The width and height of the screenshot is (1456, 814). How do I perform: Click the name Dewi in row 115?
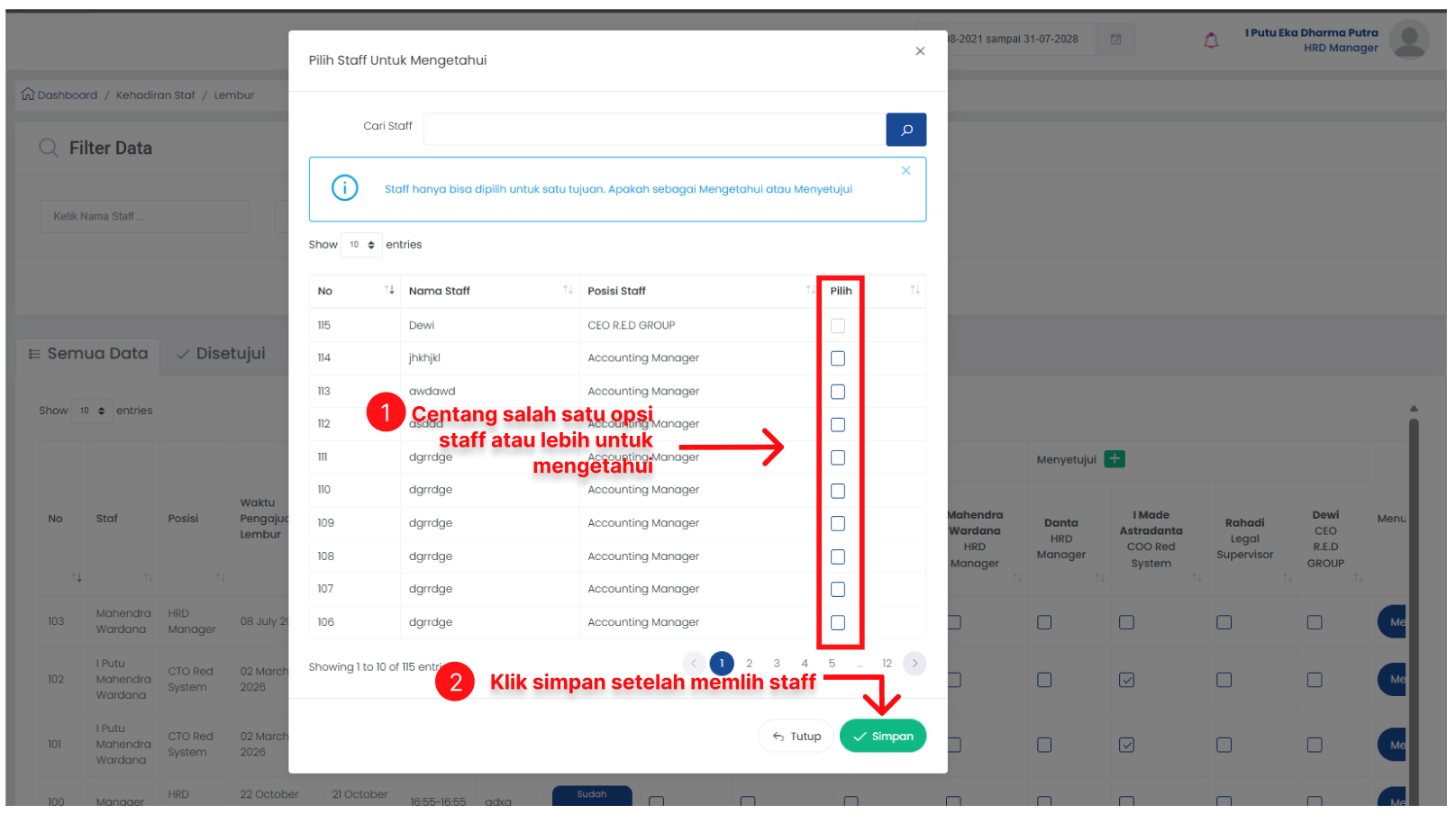[422, 325]
